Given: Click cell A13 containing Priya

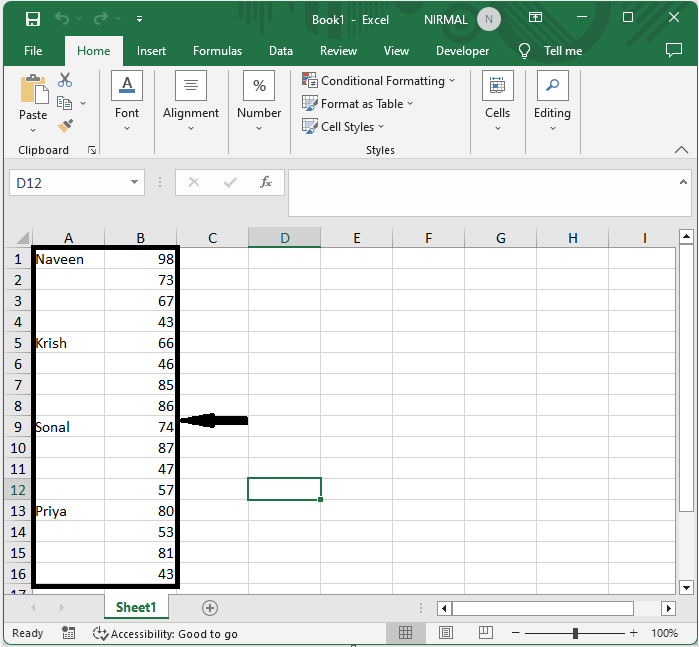Looking at the screenshot, I should pos(70,511).
